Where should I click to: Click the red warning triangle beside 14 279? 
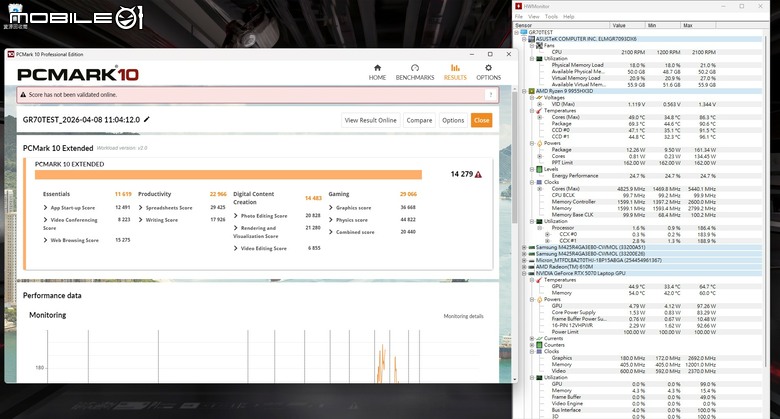(478, 174)
